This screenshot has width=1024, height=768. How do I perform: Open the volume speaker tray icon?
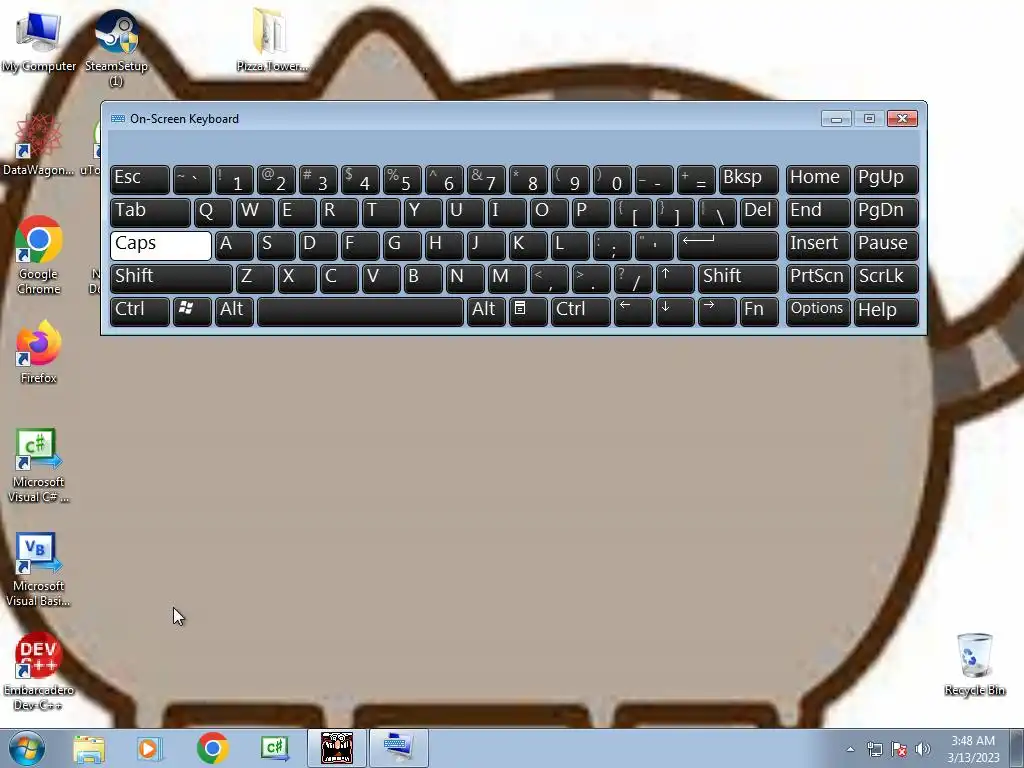923,749
